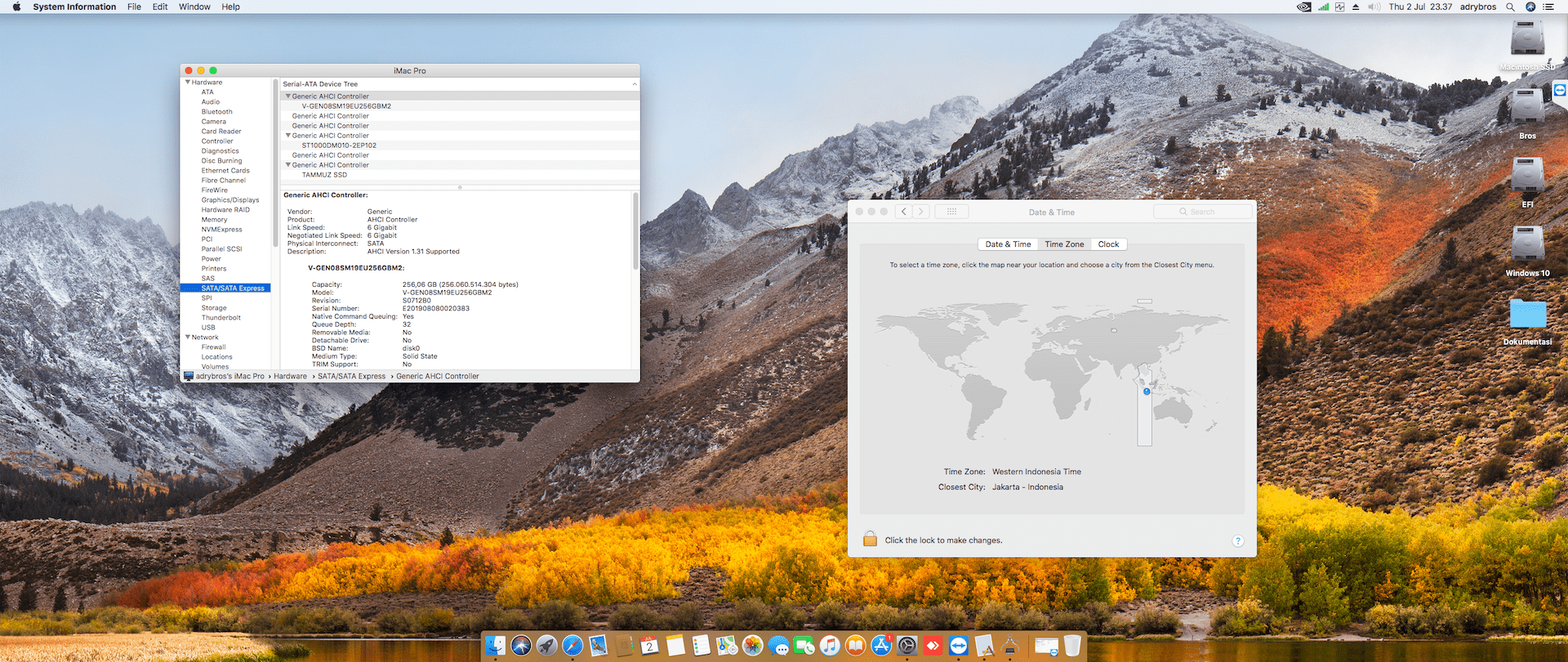Click the lock icon to make changes
This screenshot has height=662, width=1568.
tap(870, 539)
